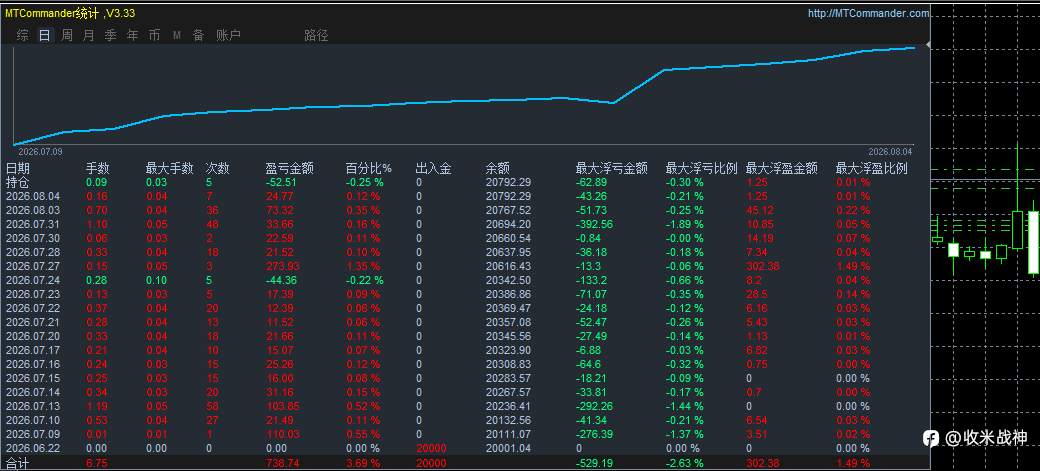Click the 20001.04 balance value

tap(509, 448)
